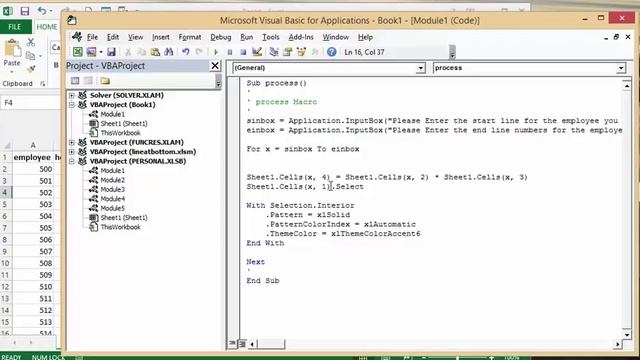The height and width of the screenshot is (360, 640).
Task: Click the Find binoculars icon
Action: [x=169, y=52]
